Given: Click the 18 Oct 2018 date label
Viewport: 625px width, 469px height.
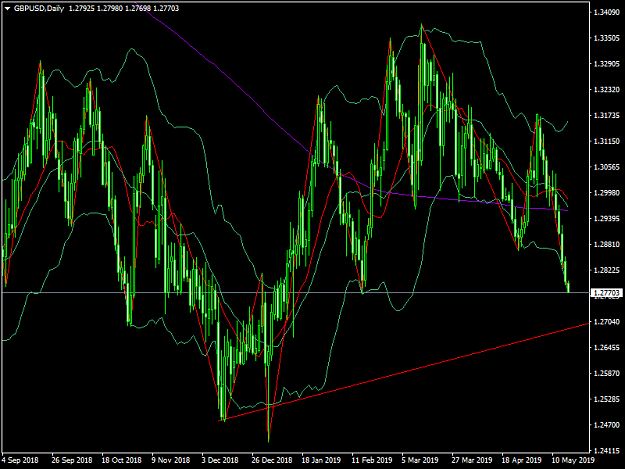Looking at the screenshot, I should 122,460.
